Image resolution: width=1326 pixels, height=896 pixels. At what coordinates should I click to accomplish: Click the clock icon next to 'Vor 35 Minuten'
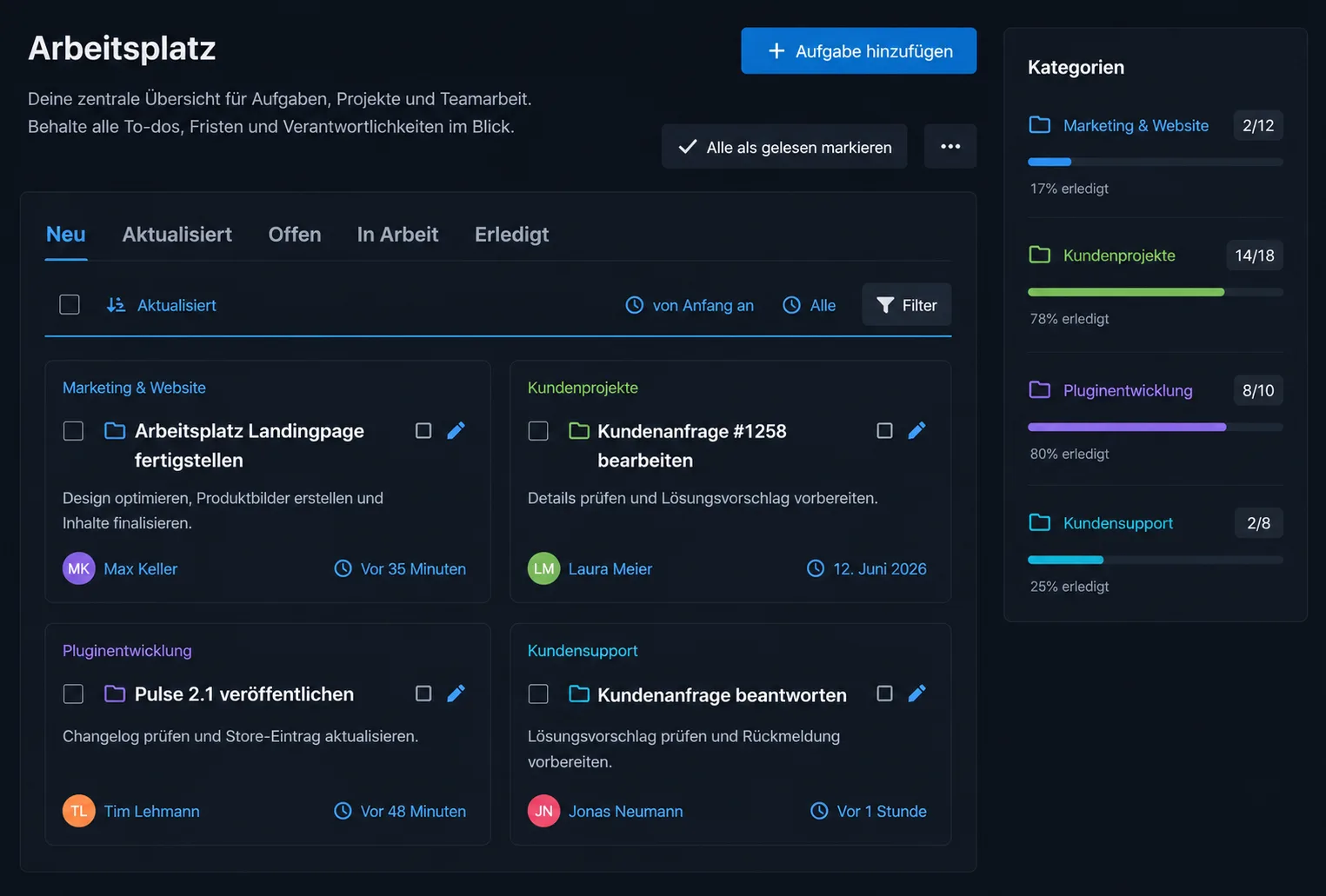point(343,568)
